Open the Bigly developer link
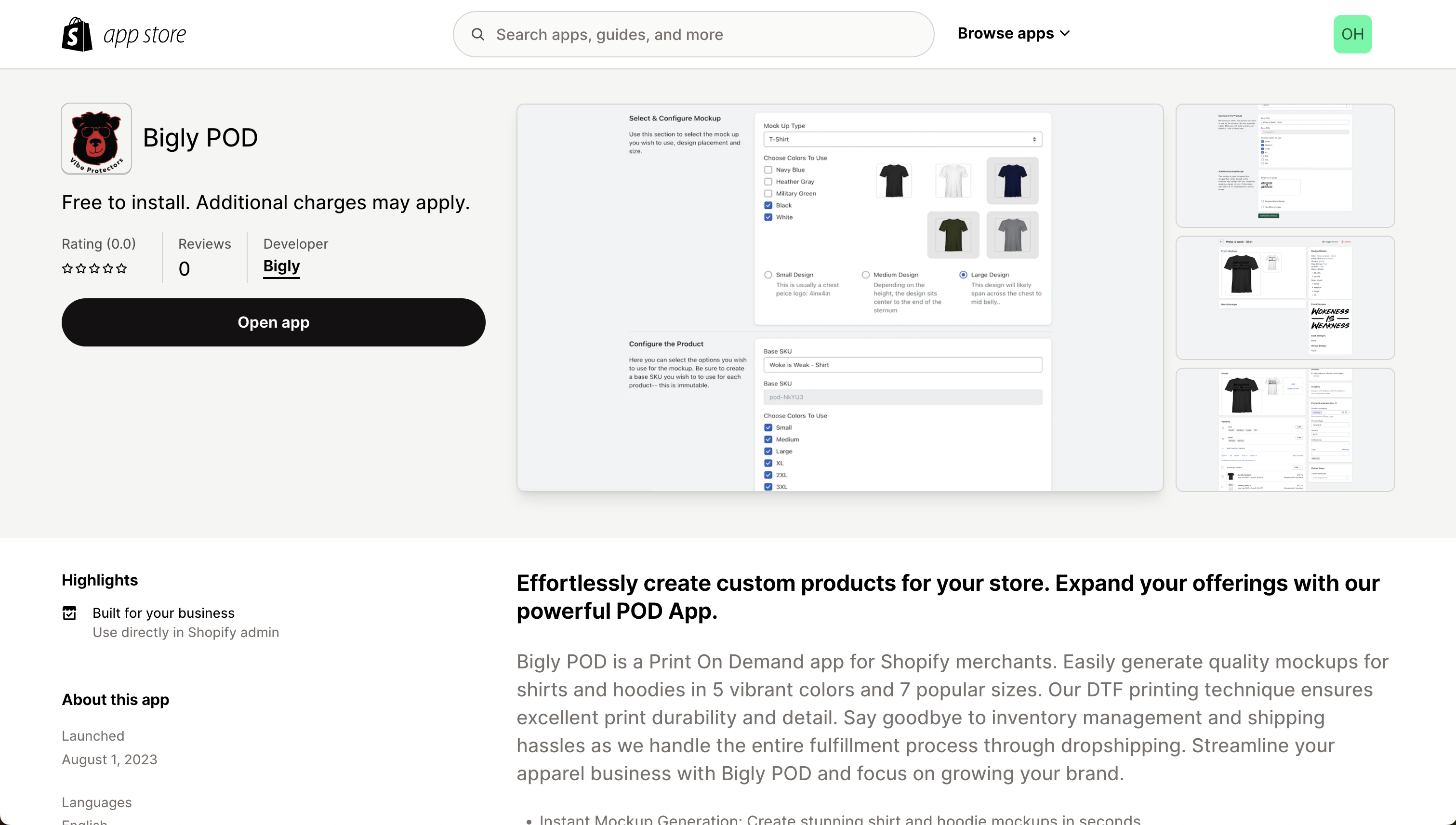 coord(281,266)
